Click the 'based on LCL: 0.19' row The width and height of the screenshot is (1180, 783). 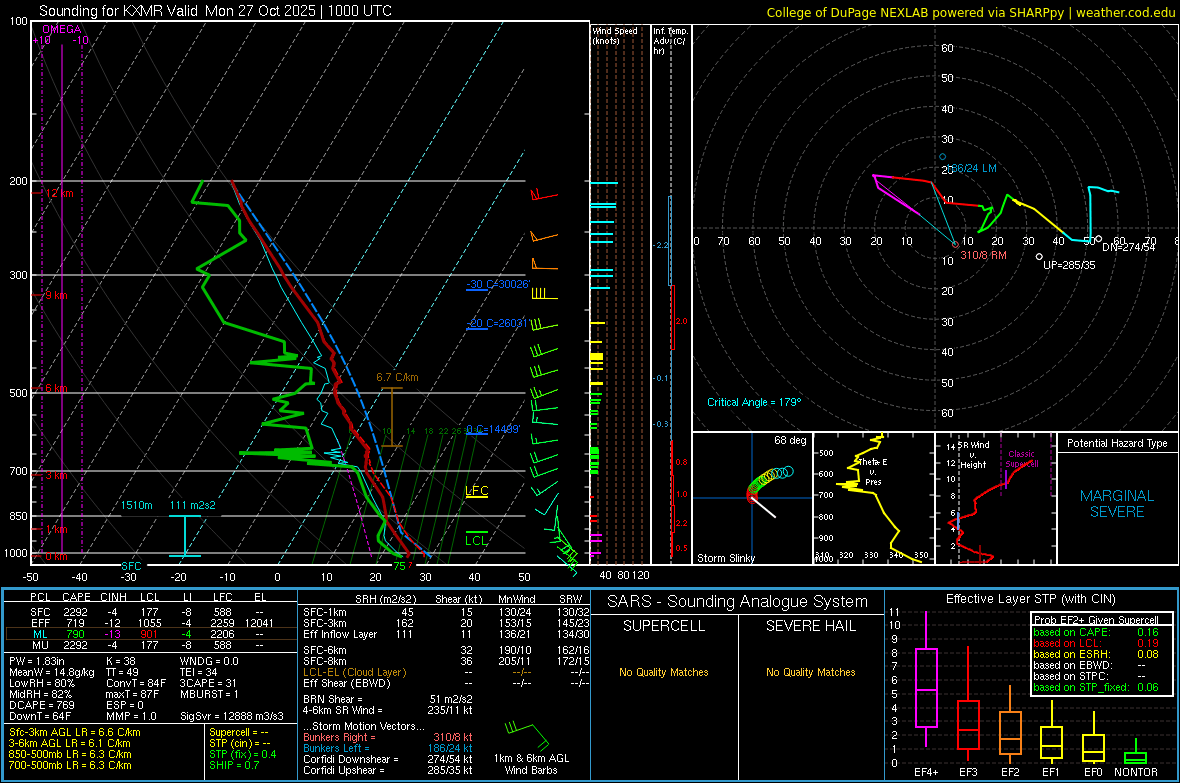pyautogui.click(x=1096, y=643)
